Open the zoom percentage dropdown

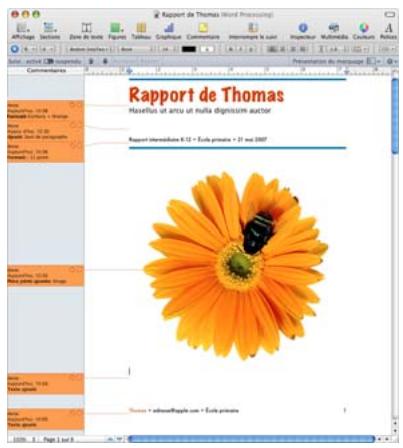coord(23,440)
